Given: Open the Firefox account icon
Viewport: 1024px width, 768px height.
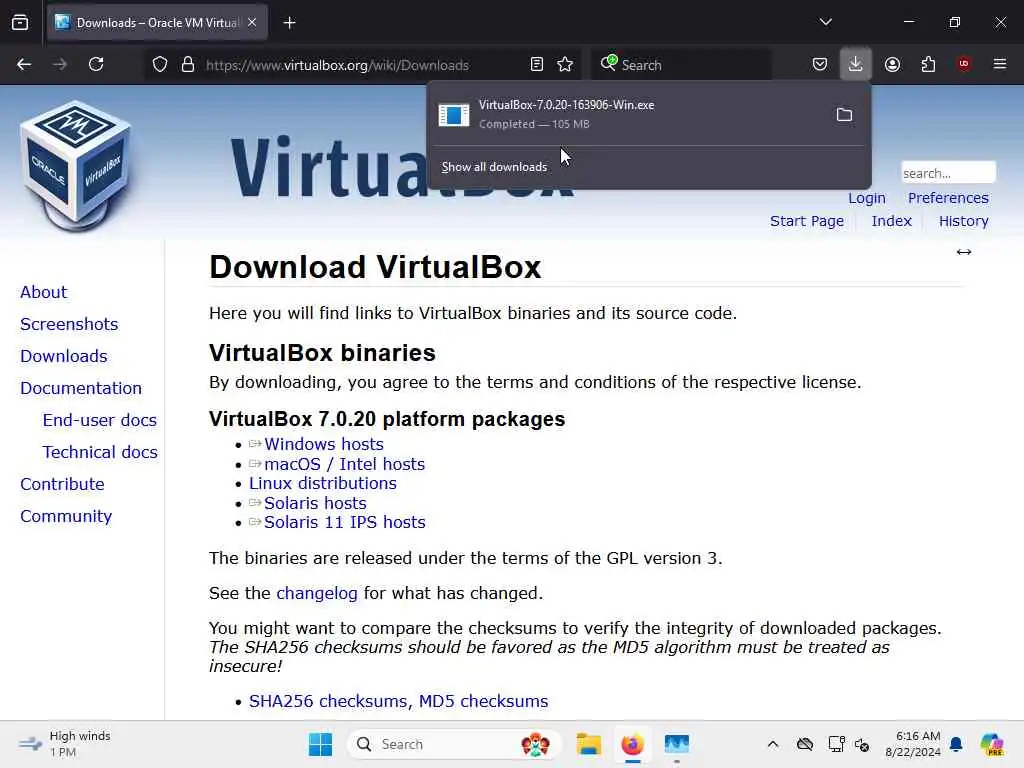Looking at the screenshot, I should click(x=892, y=64).
